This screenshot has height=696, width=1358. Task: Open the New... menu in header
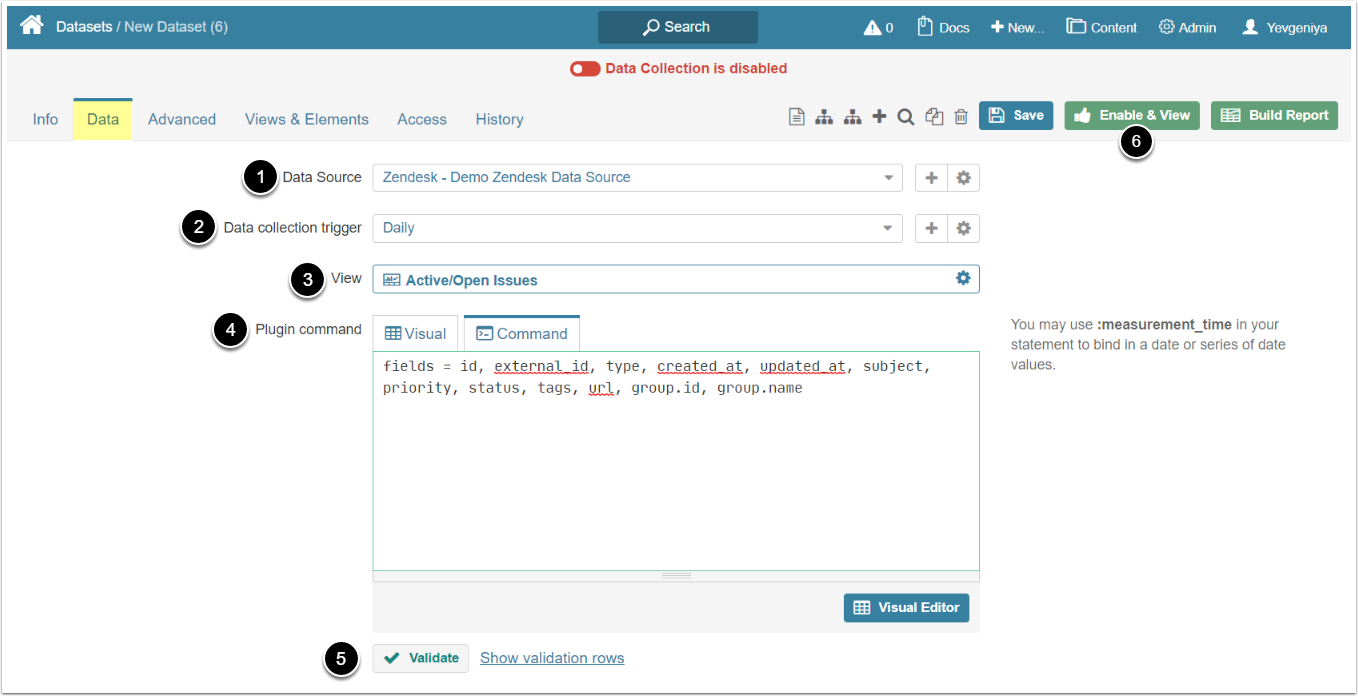coord(1017,28)
